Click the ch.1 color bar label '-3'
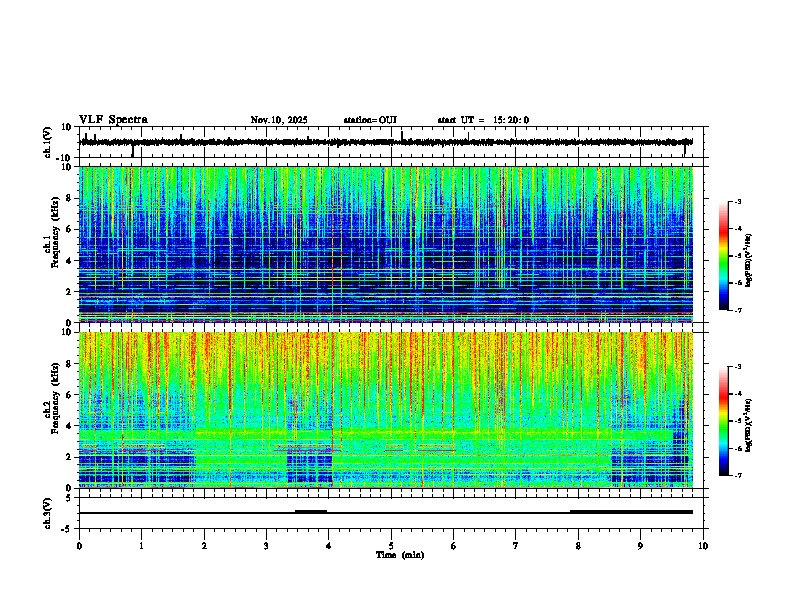Image resolution: width=792 pixels, height=612 pixels. 737,201
